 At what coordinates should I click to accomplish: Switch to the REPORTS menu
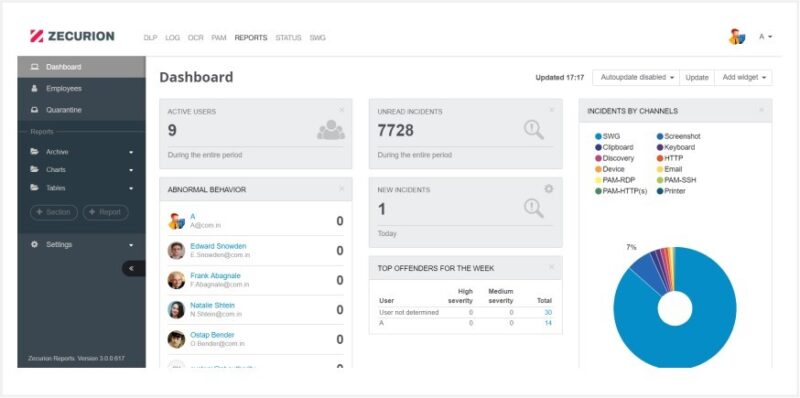[x=251, y=38]
